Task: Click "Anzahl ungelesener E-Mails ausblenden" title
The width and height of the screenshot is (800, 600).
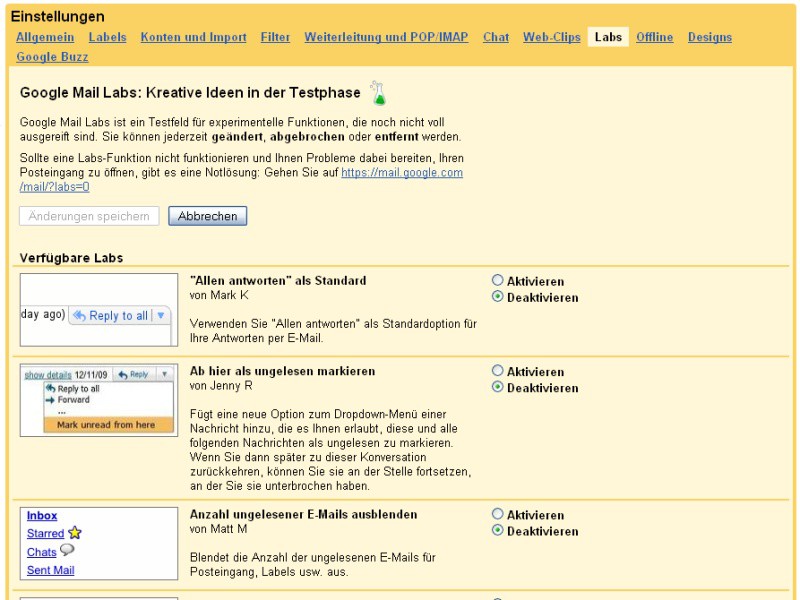Action: 304,515
